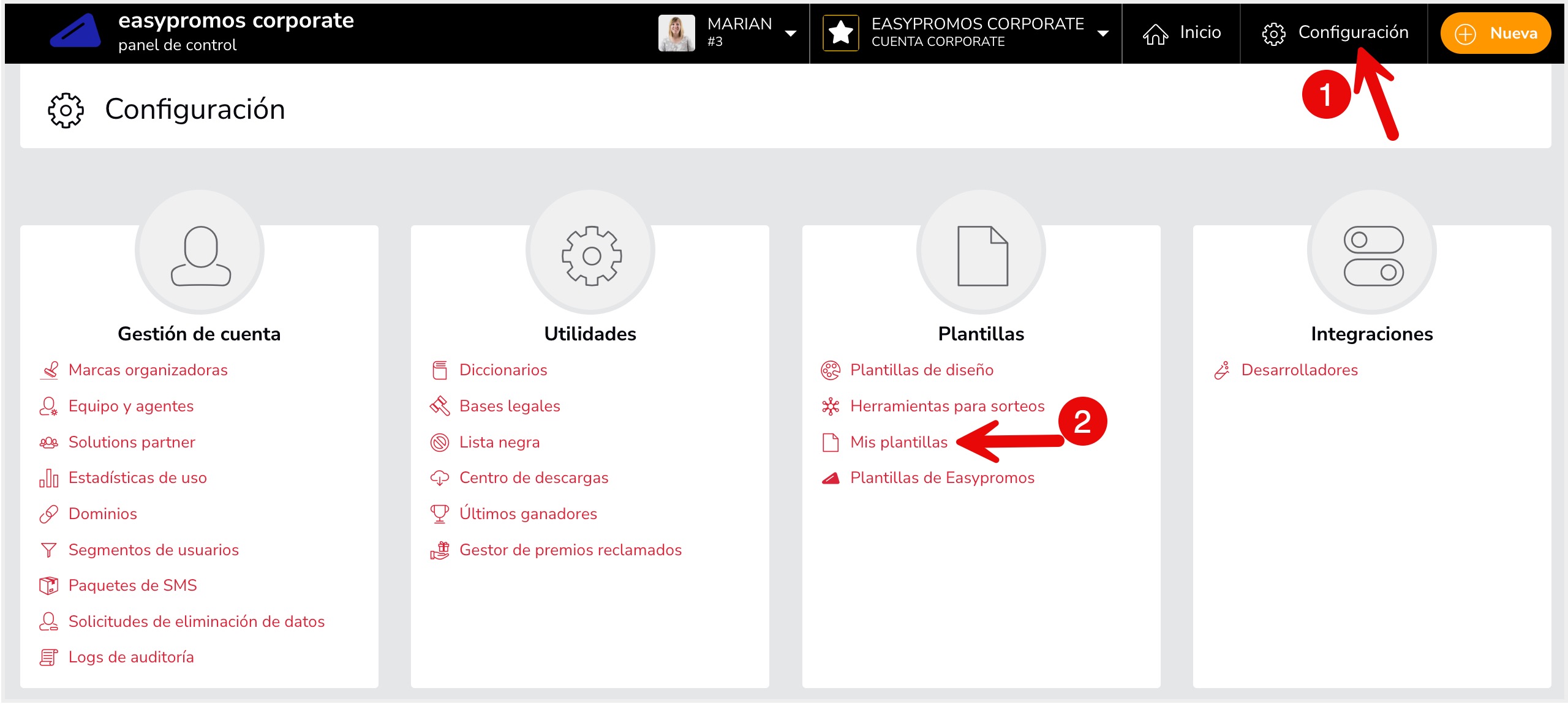Click the scroll icon beside Logs de auditoría
The height and width of the screenshot is (704, 1568).
49,657
